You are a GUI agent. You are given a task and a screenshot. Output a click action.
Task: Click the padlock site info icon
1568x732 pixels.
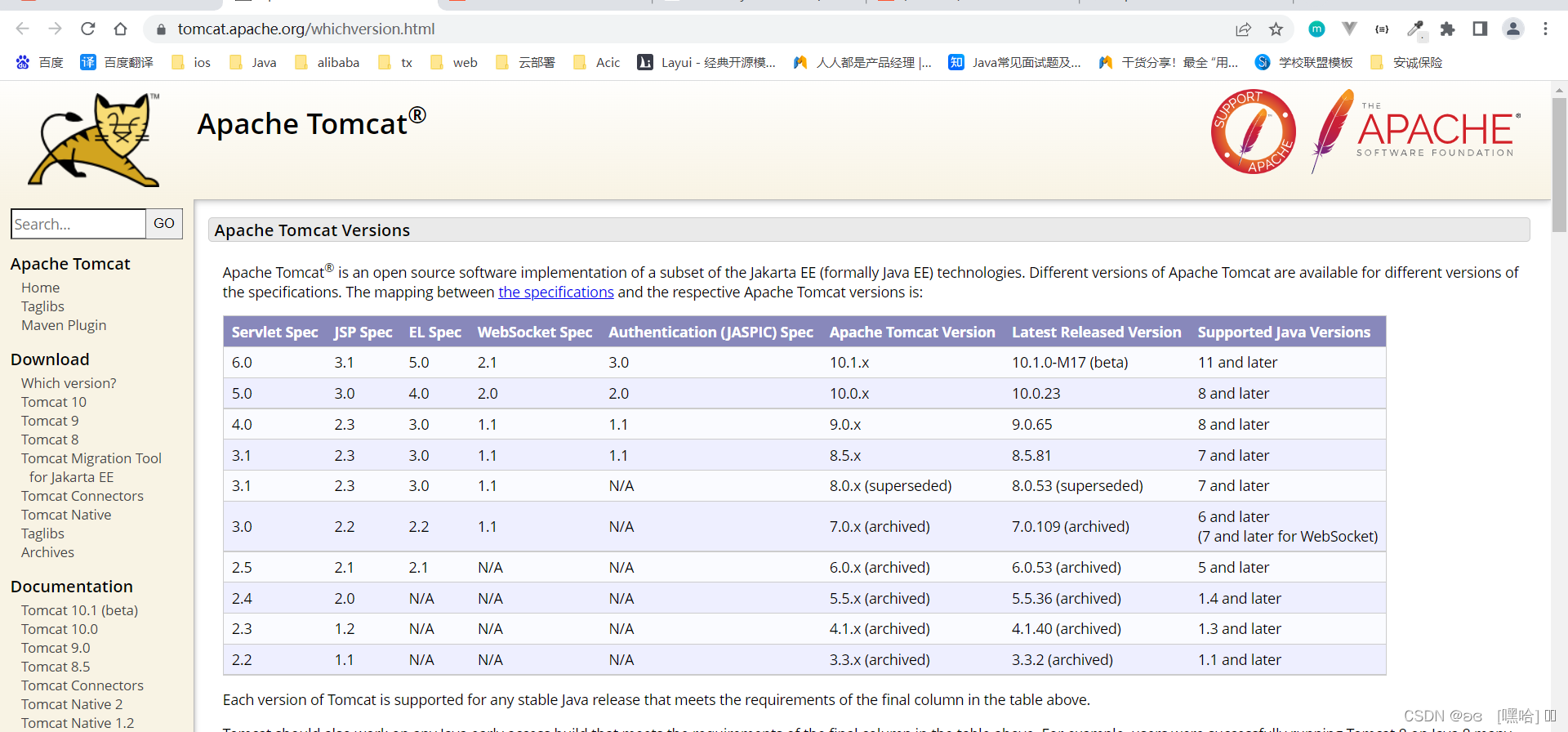[161, 29]
